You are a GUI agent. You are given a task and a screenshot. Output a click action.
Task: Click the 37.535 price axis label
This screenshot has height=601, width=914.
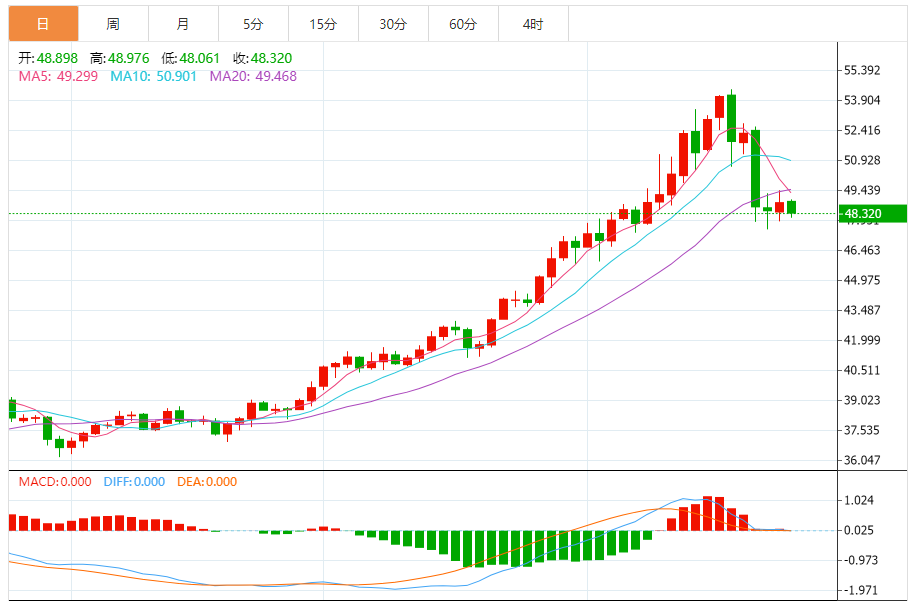(x=862, y=430)
